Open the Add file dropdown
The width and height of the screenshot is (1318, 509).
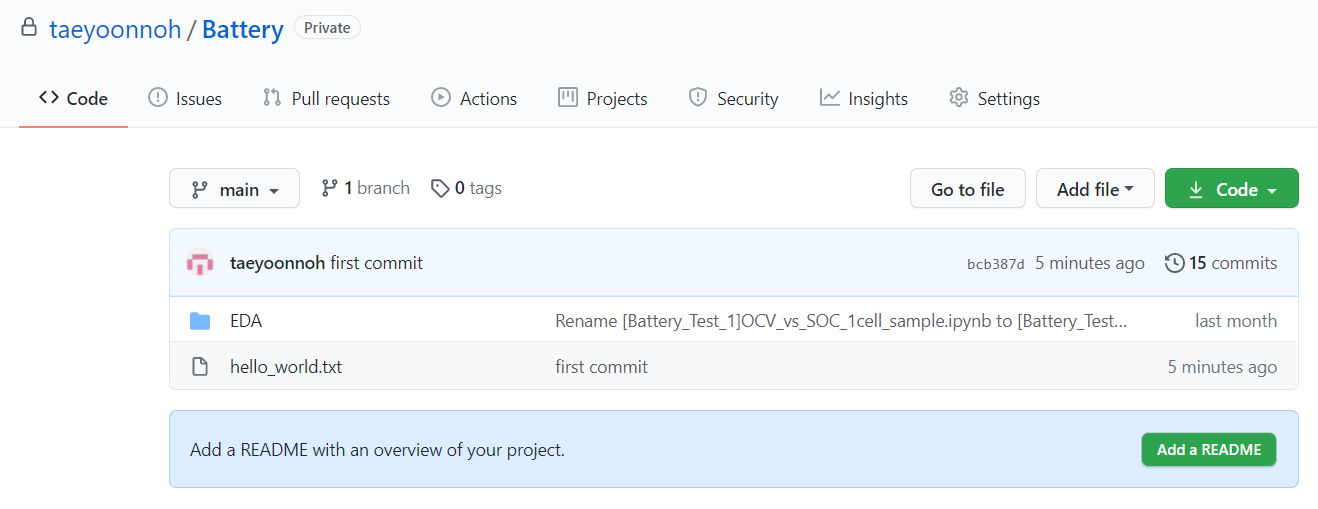1095,189
